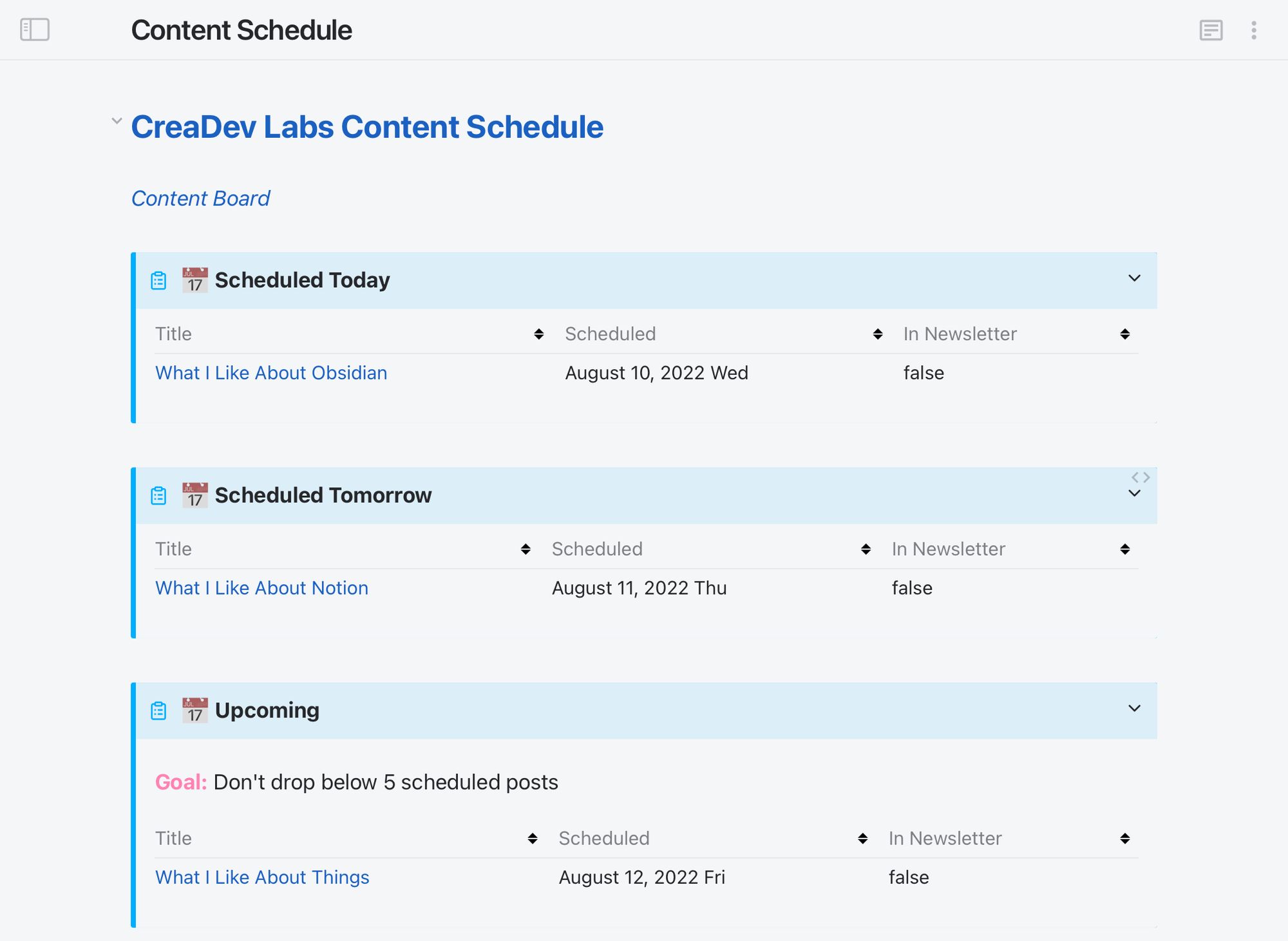The height and width of the screenshot is (941, 1288).
Task: Open the Content Board link
Action: [x=200, y=198]
